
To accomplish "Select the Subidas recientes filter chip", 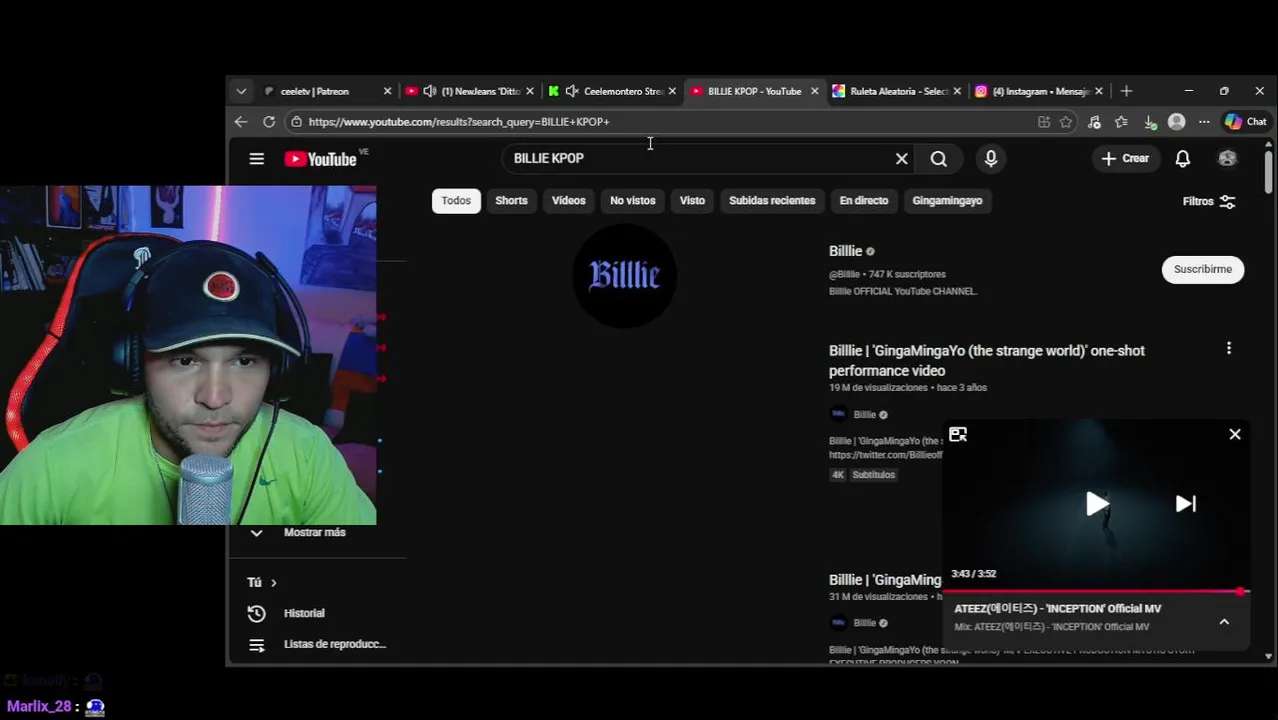I will pyautogui.click(x=772, y=200).
